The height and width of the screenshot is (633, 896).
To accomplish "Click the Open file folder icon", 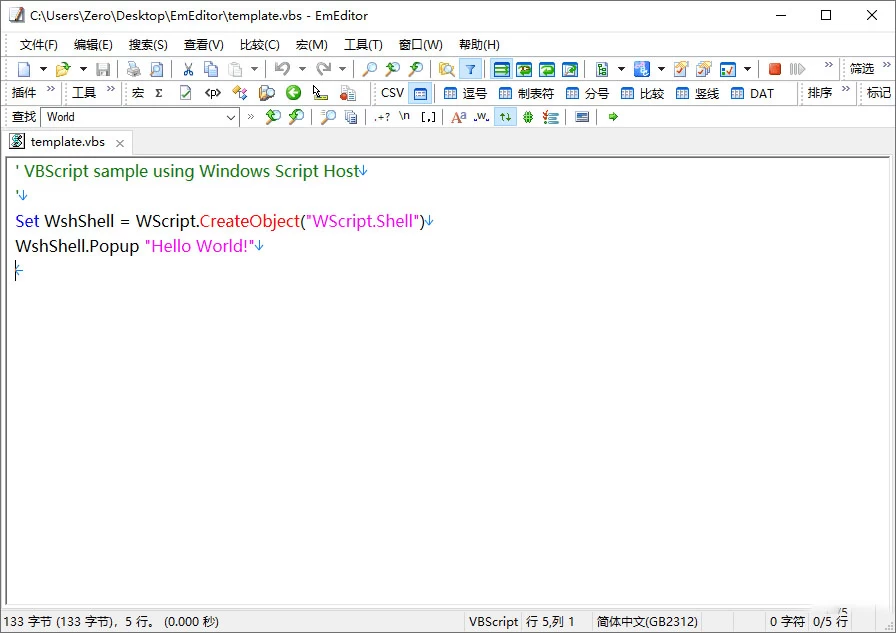I will pyautogui.click(x=63, y=69).
